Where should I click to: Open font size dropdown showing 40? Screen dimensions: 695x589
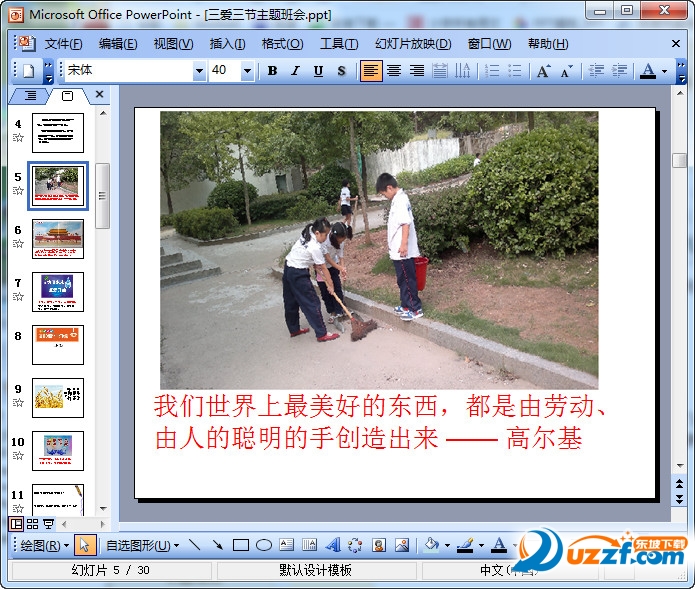[x=247, y=71]
